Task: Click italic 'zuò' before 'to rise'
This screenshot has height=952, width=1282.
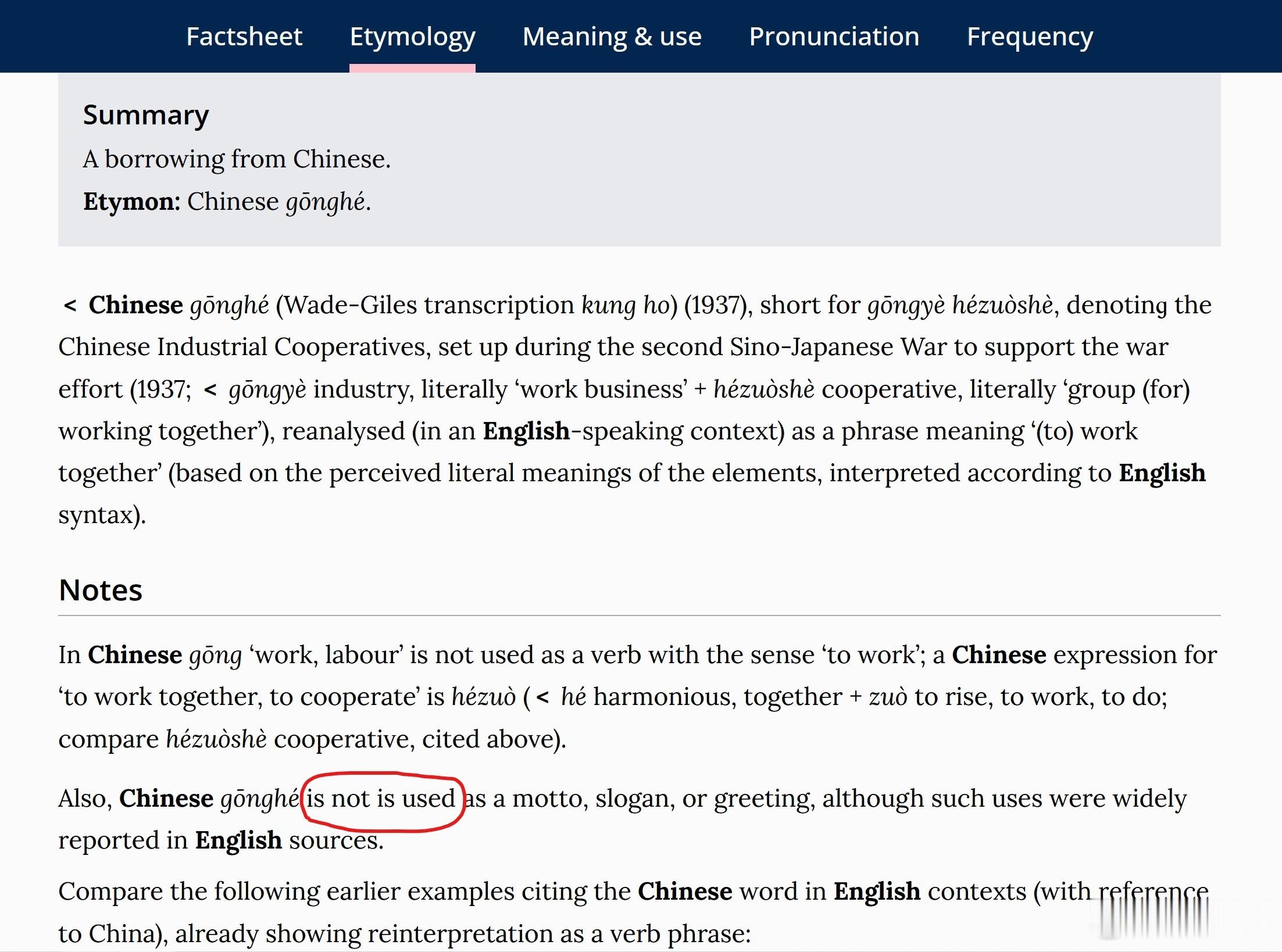Action: point(888,697)
